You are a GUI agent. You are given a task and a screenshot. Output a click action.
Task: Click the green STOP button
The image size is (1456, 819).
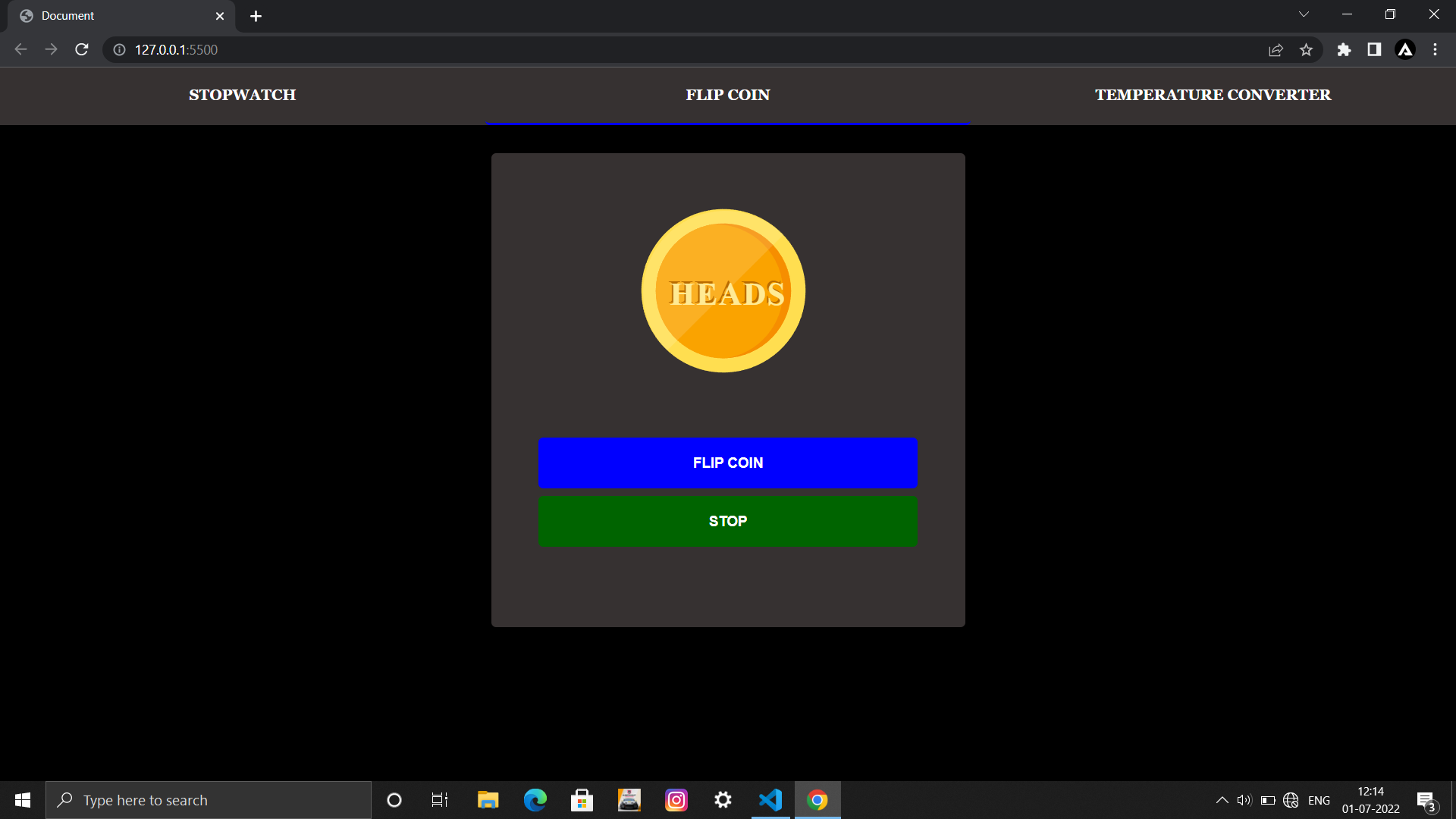click(728, 521)
